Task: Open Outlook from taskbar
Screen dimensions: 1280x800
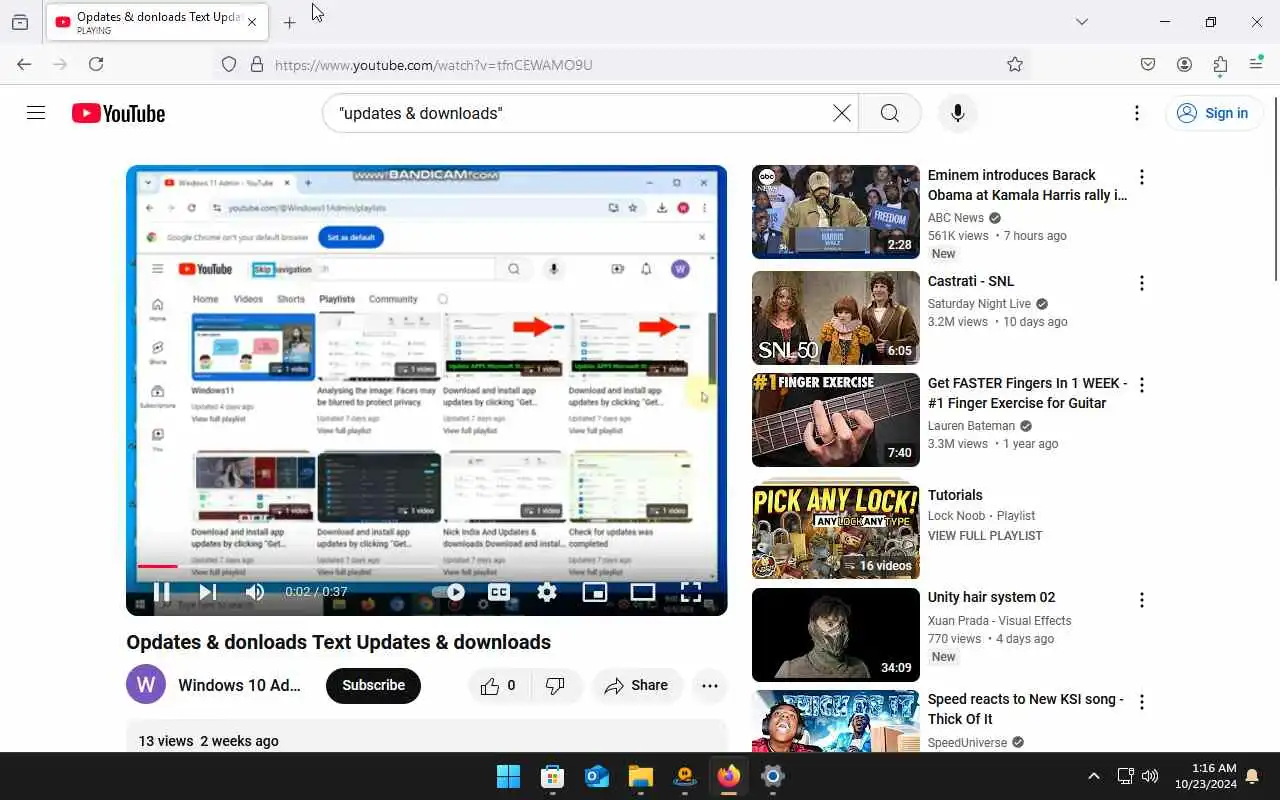Action: coord(596,776)
